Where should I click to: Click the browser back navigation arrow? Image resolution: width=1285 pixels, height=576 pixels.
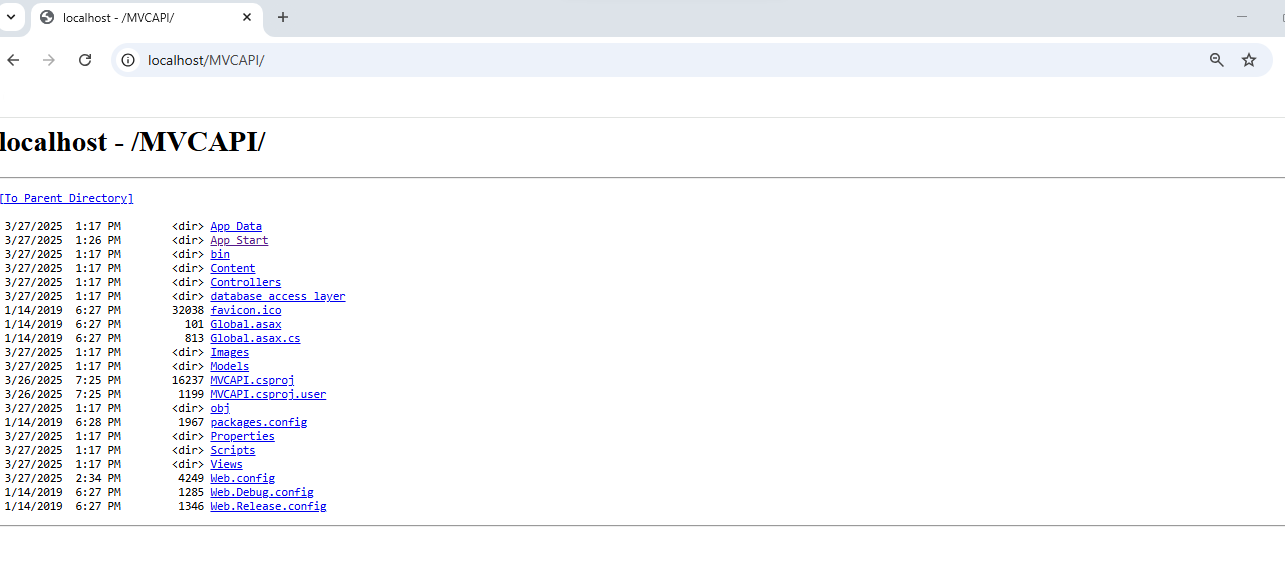(x=12, y=60)
